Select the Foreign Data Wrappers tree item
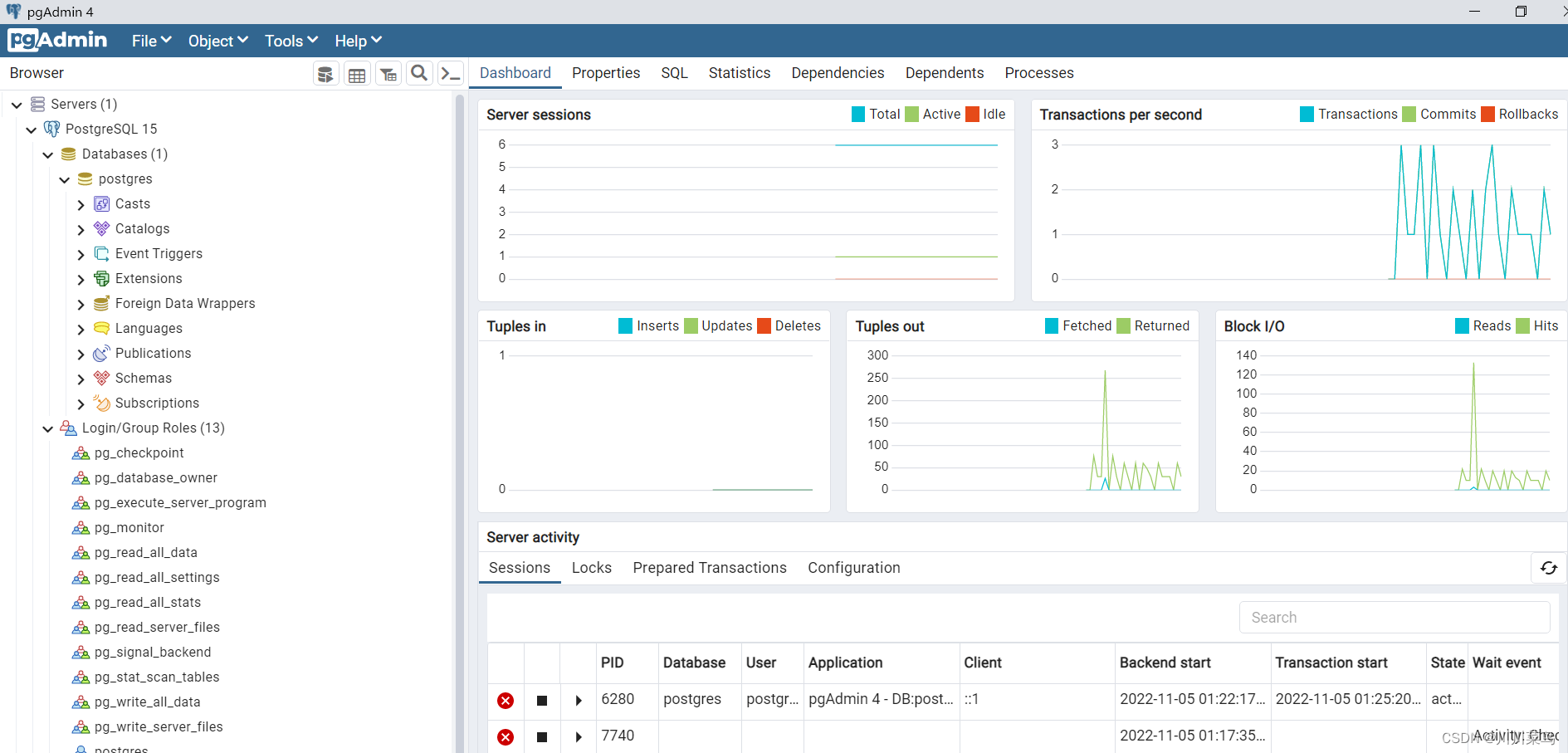1568x753 pixels. tap(185, 304)
